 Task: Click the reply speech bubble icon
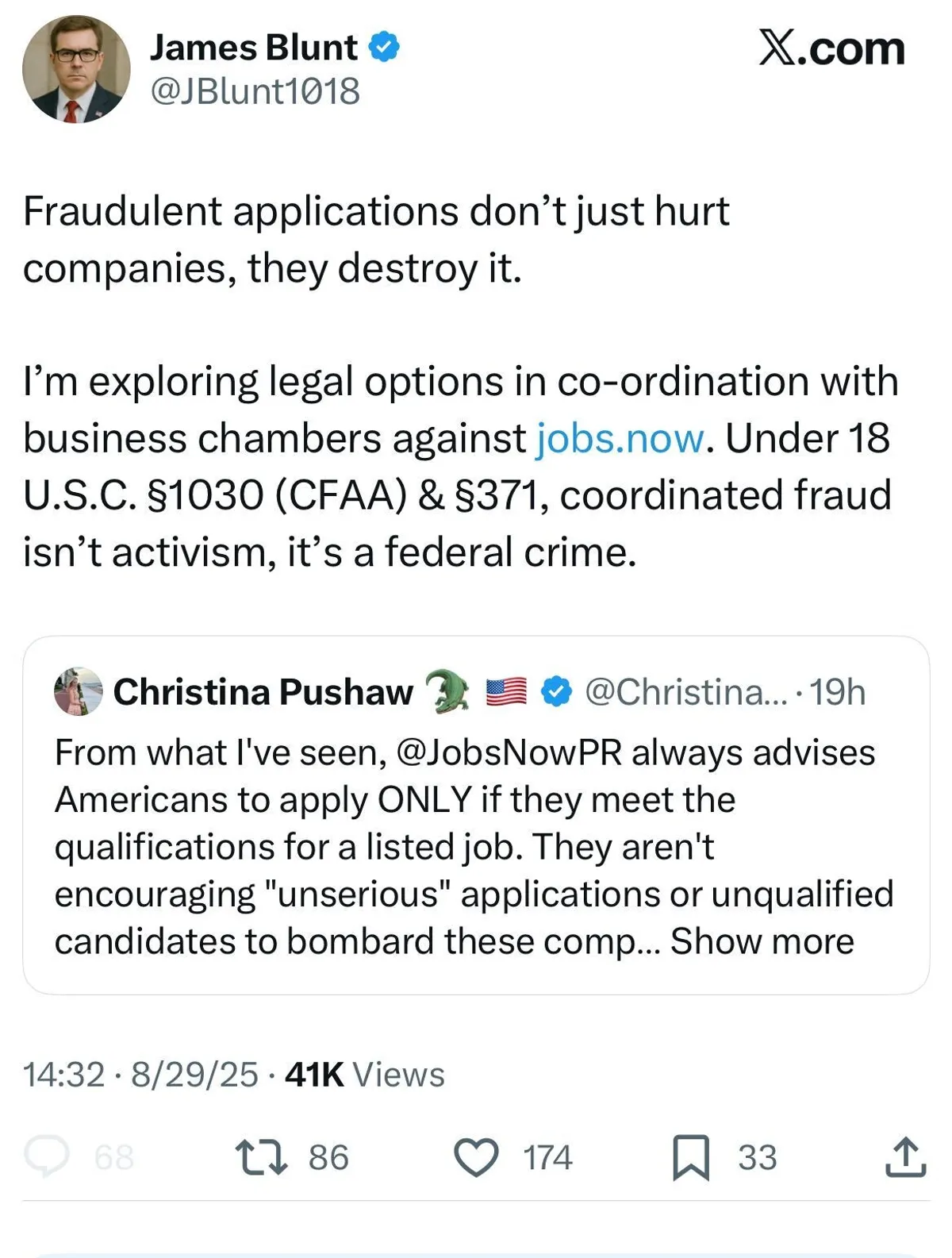[47, 1156]
